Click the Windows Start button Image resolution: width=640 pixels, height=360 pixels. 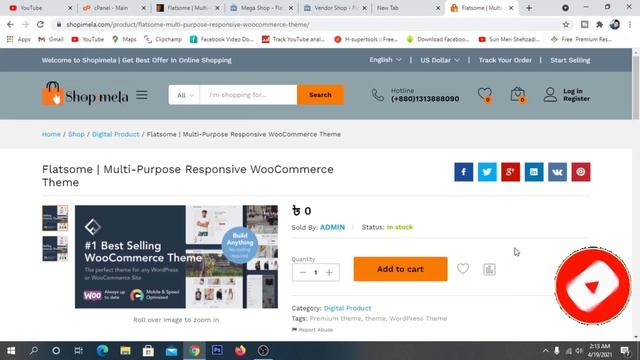11,351
